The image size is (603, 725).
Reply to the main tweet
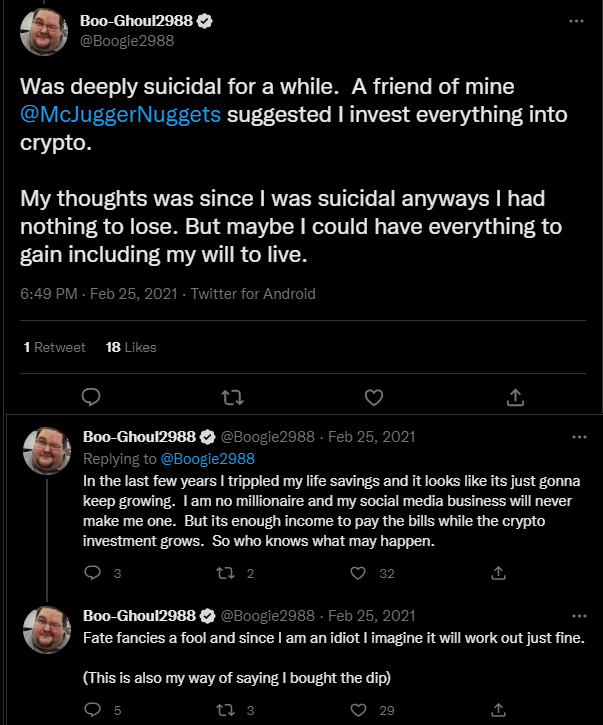(90, 397)
